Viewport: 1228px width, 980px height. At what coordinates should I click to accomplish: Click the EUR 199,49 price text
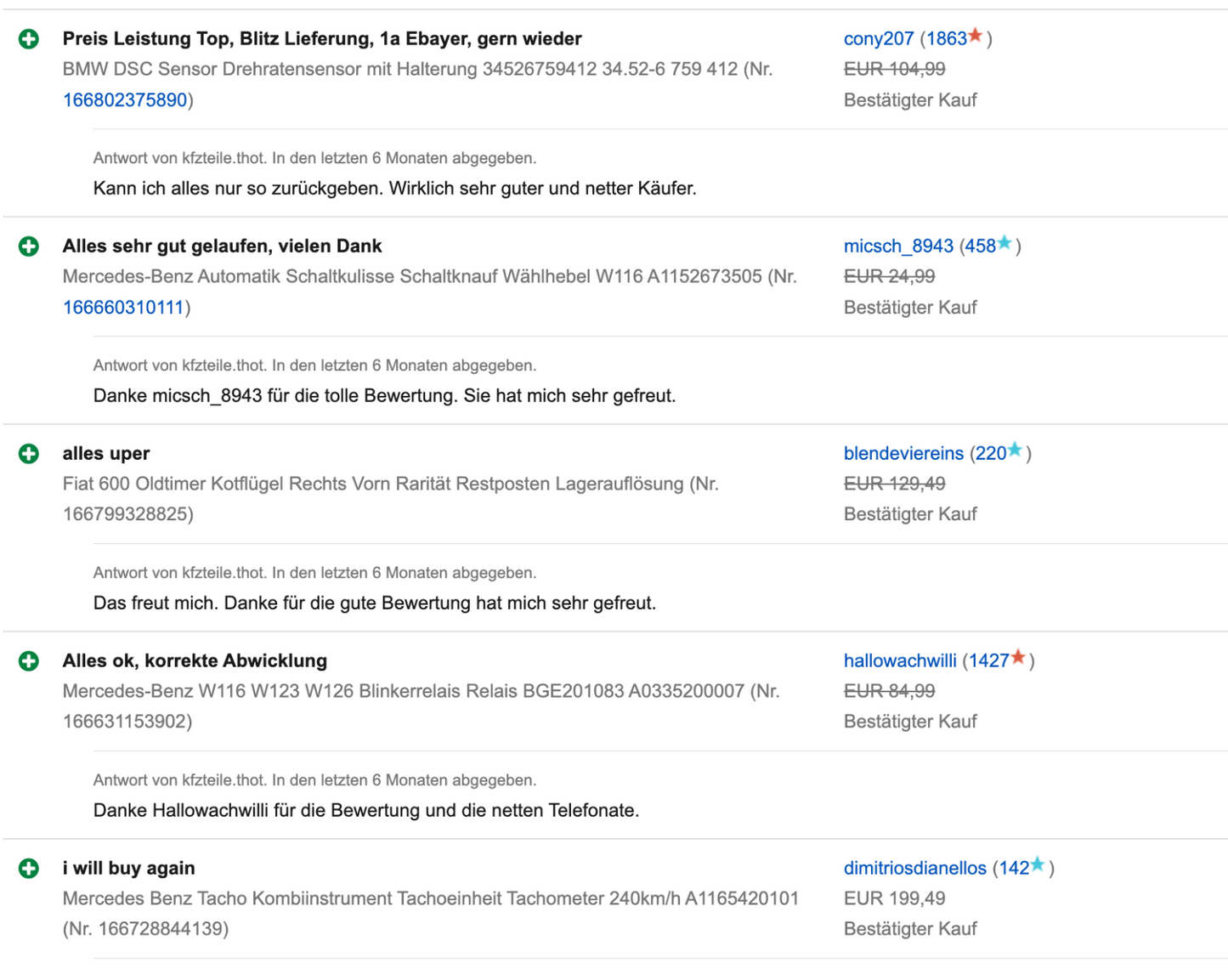894,898
